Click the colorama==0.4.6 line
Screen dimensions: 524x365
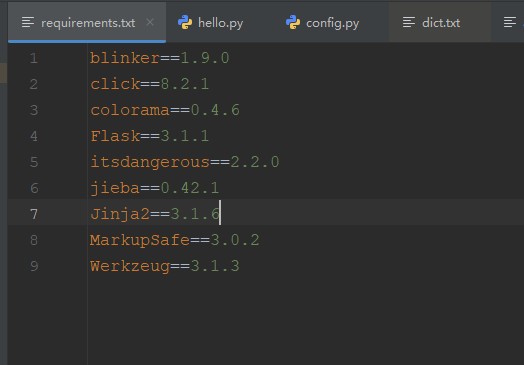[x=165, y=110]
